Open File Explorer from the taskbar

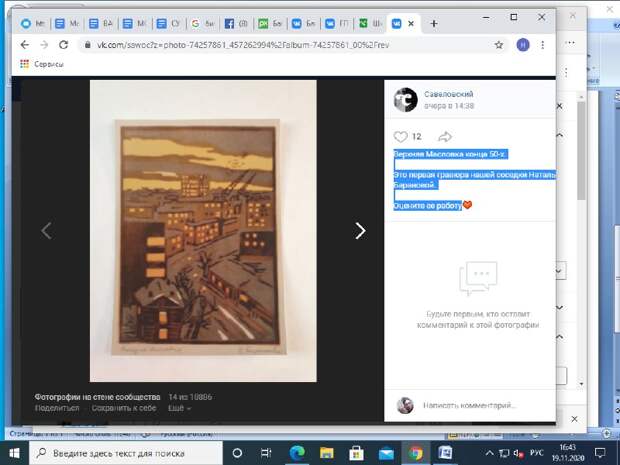click(x=327, y=453)
